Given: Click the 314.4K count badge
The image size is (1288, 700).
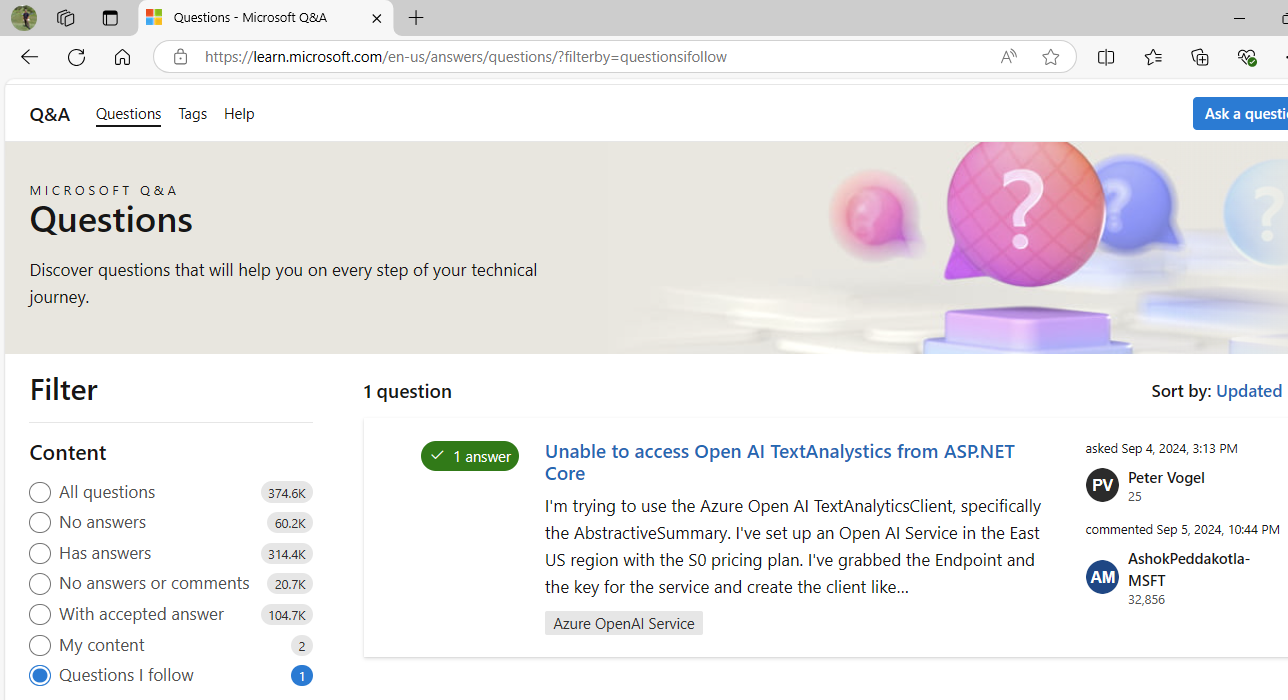Looking at the screenshot, I should coord(286,554).
